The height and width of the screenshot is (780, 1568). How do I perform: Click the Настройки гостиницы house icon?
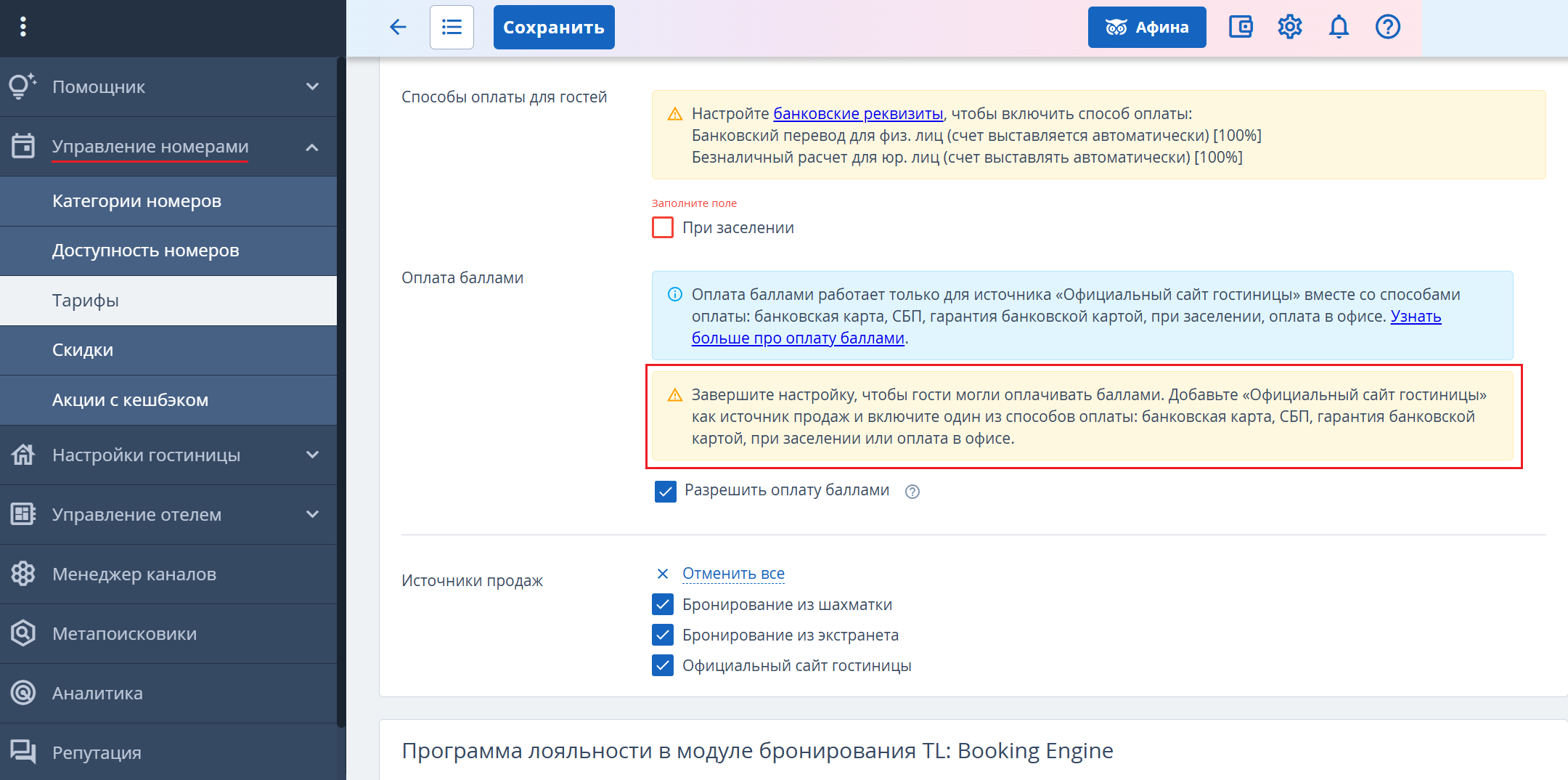pos(23,455)
